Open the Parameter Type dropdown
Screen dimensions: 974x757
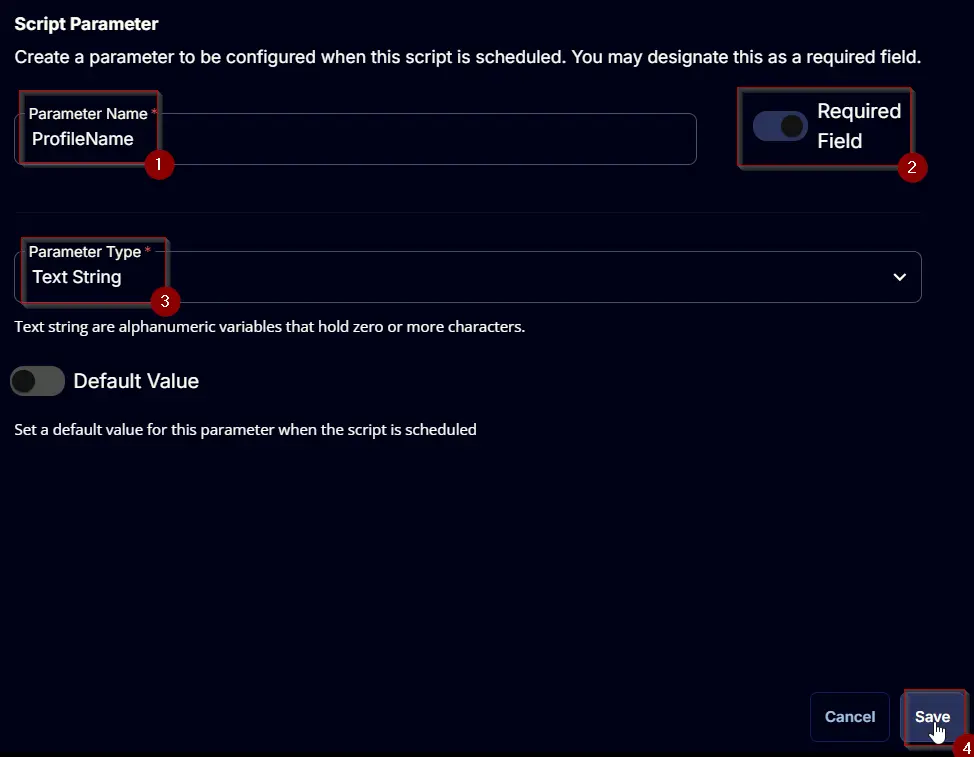467,277
